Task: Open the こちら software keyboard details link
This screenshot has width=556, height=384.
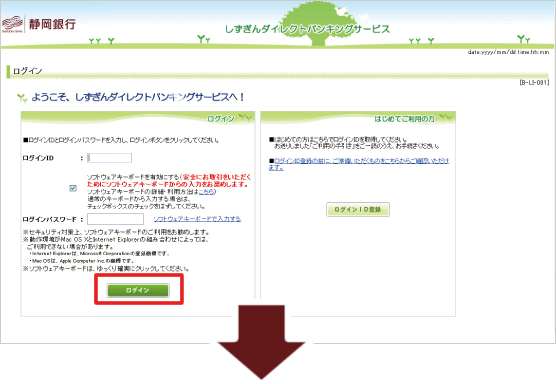Action: pos(207,191)
